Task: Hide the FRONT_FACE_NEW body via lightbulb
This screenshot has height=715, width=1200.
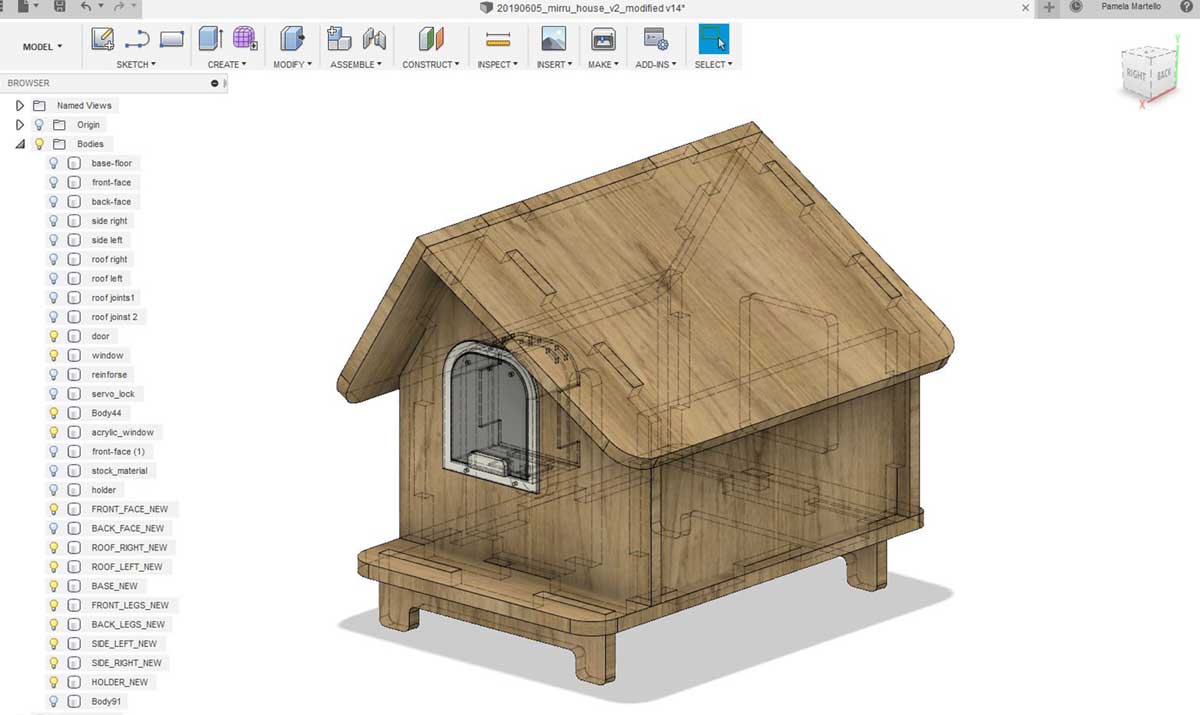Action: coord(54,509)
